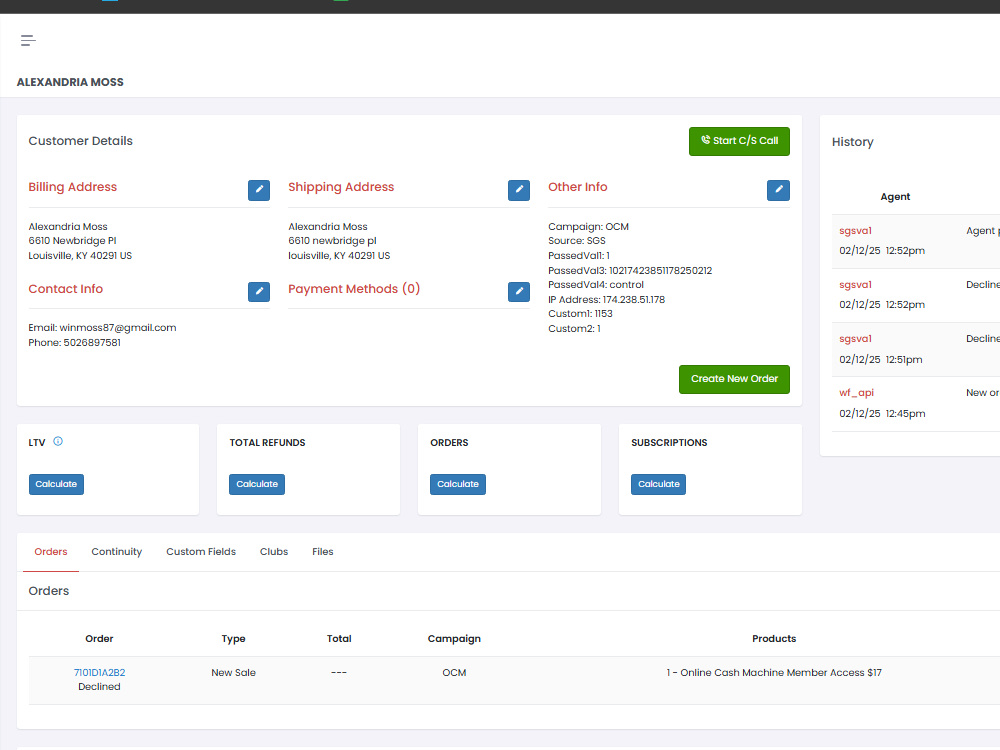Click the 'New Sale' type cell
Screen dimensions: 1000x750
pyautogui.click(x=233, y=672)
